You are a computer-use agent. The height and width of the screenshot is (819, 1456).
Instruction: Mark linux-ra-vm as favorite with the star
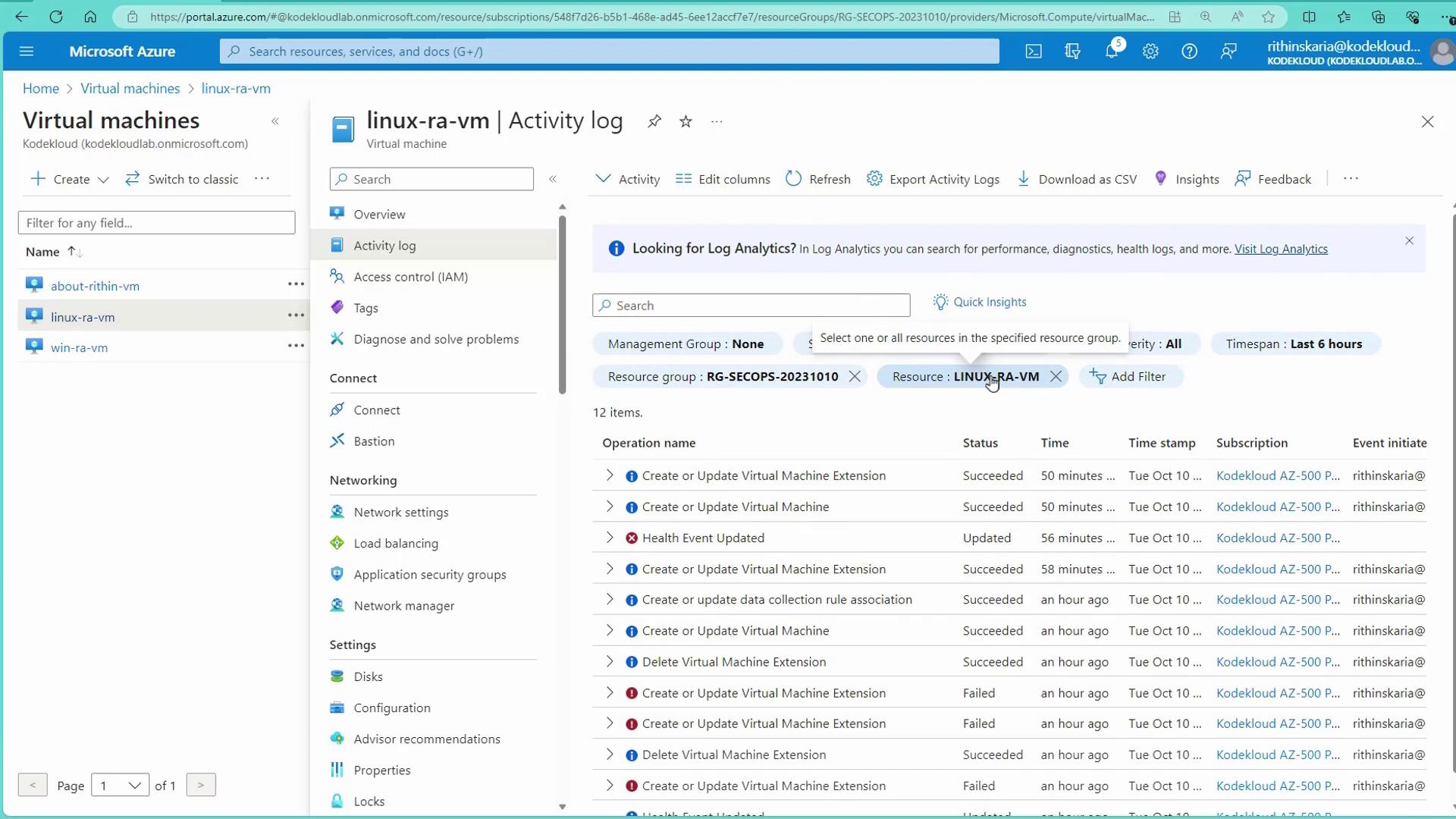686,121
